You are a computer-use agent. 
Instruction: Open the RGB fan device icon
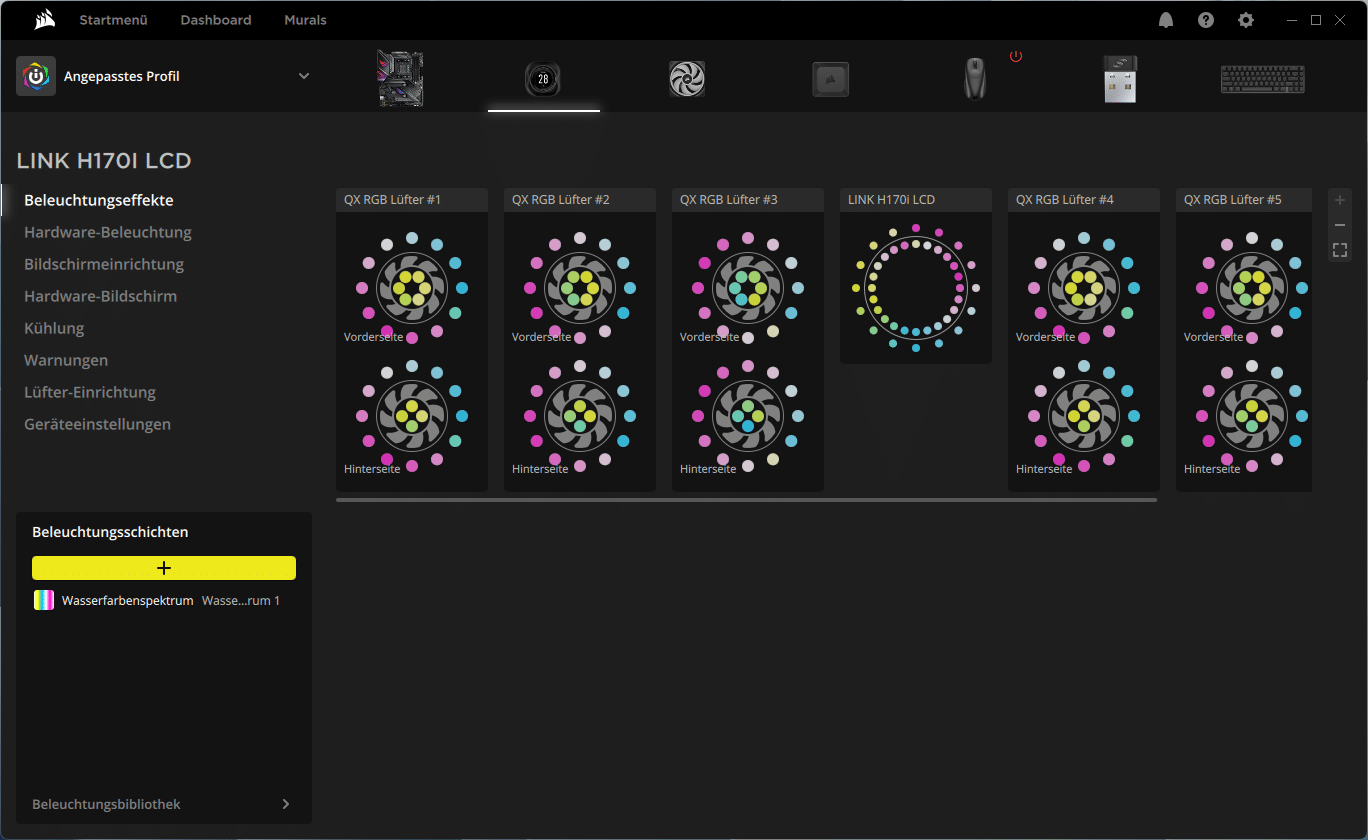[x=687, y=79]
